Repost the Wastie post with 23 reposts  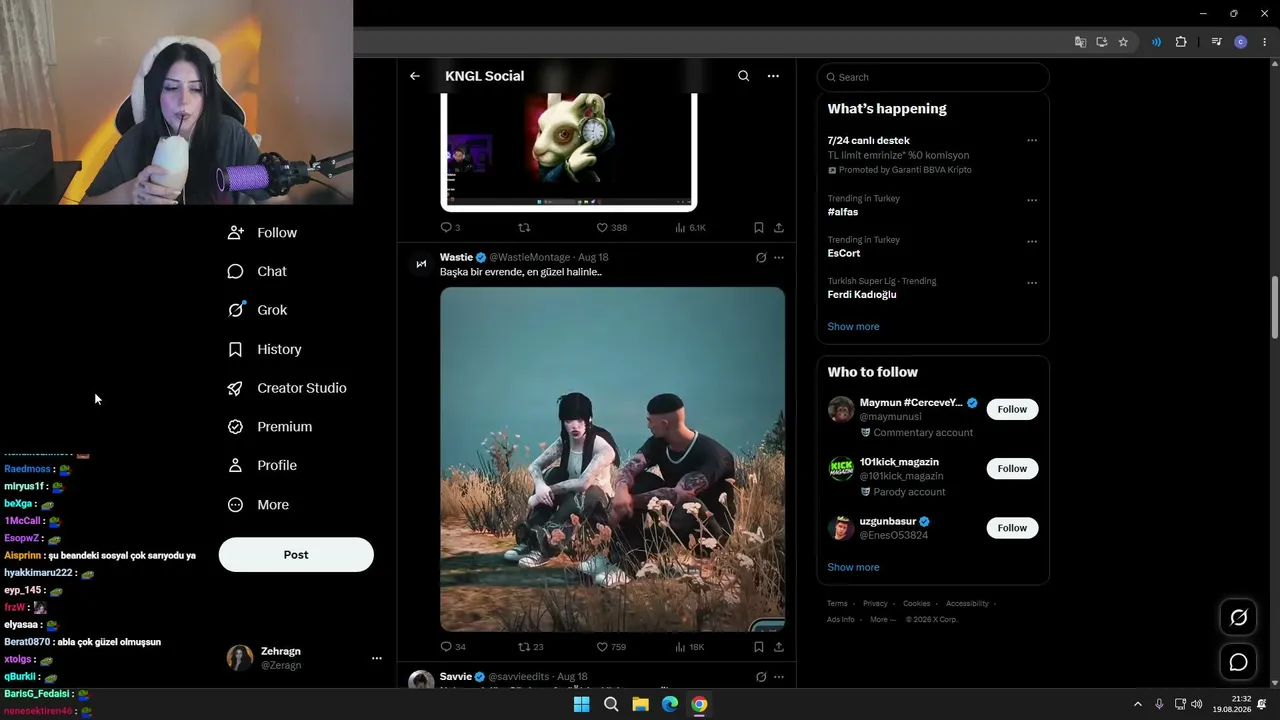click(x=531, y=647)
